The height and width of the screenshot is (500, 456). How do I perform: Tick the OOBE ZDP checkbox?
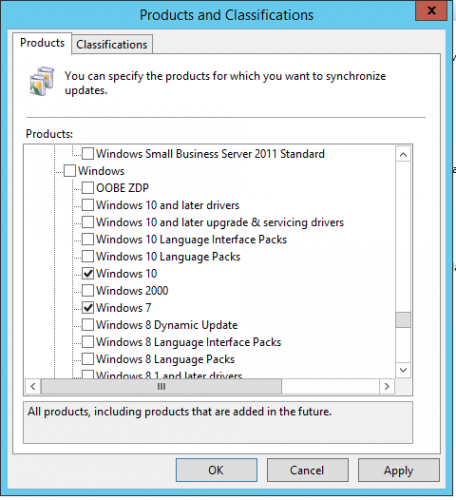pyautogui.click(x=88, y=188)
